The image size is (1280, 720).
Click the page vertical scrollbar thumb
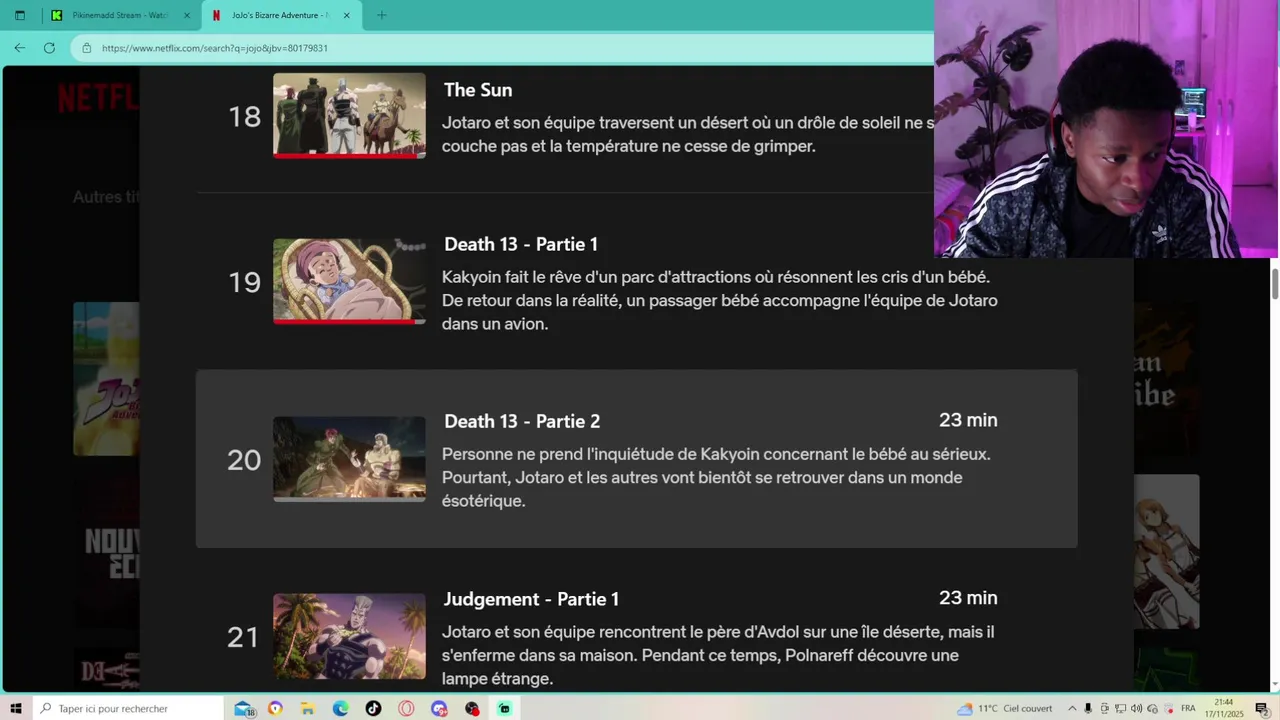(1275, 283)
